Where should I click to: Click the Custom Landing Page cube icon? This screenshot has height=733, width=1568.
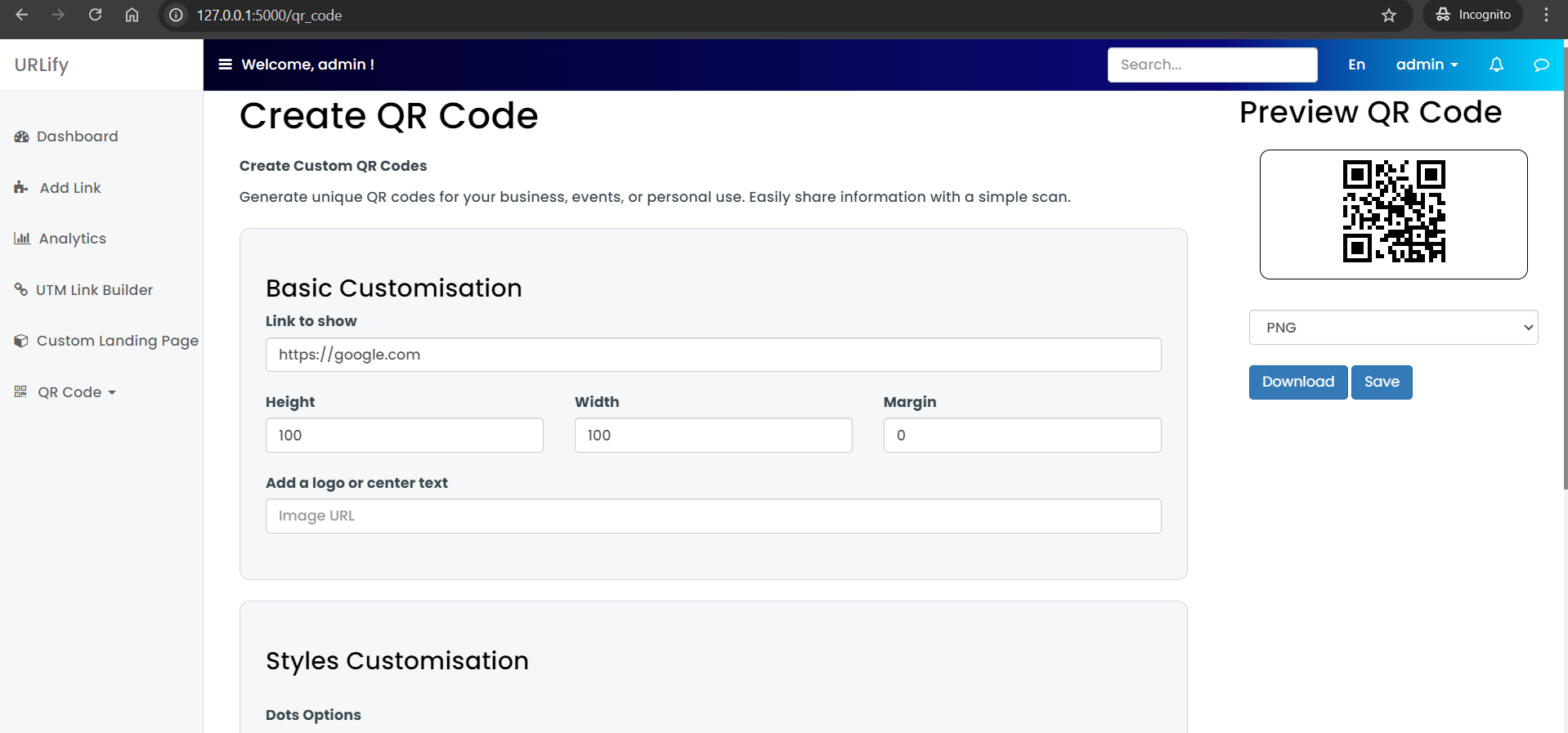click(21, 341)
